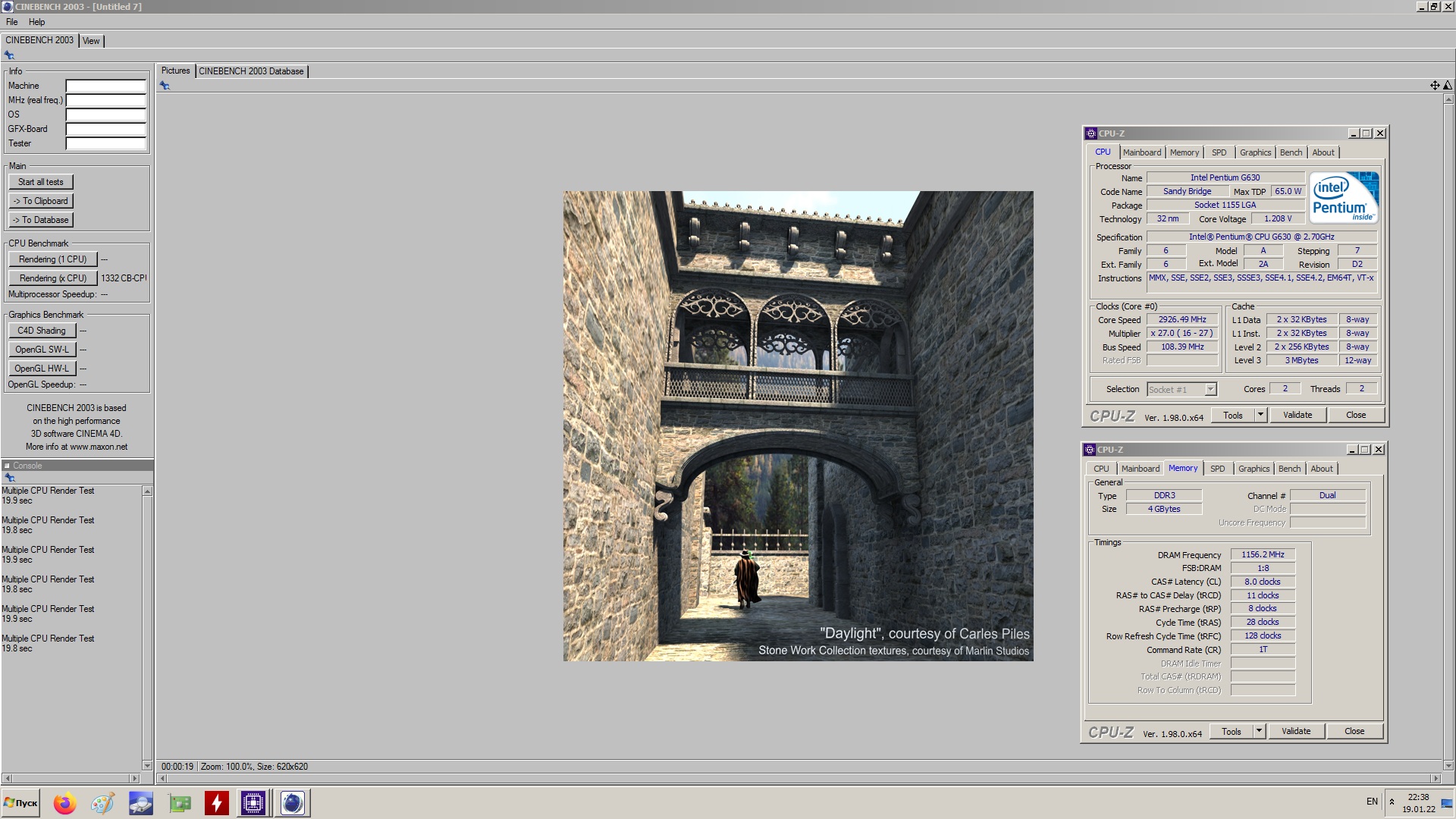Select the CINEBENCH 2003 tab
Viewport: 1456px width, 819px height.
[39, 40]
